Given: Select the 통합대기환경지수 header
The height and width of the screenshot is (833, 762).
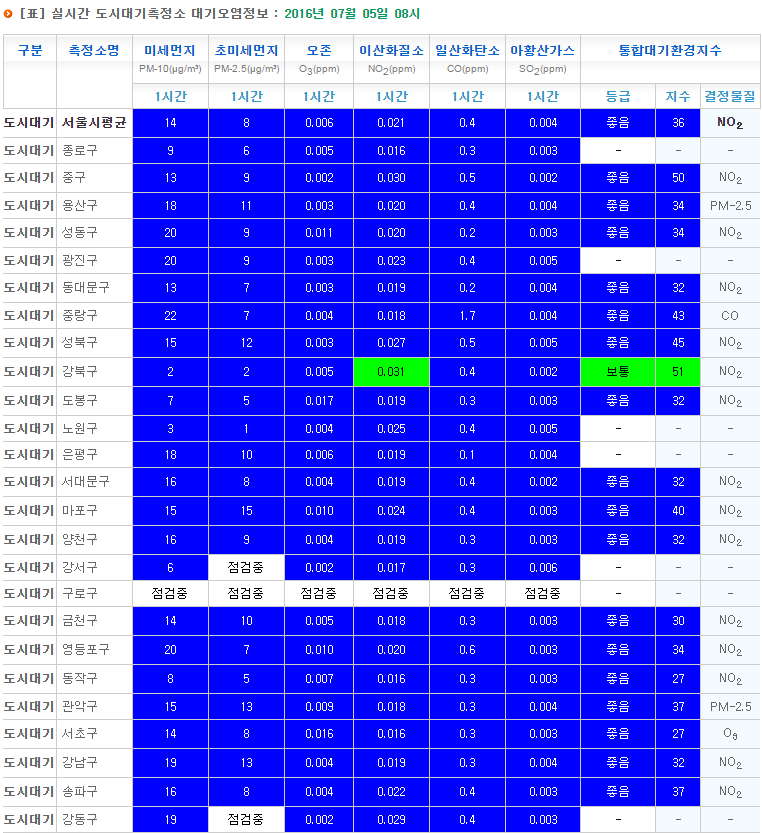Looking at the screenshot, I should coord(670,50).
